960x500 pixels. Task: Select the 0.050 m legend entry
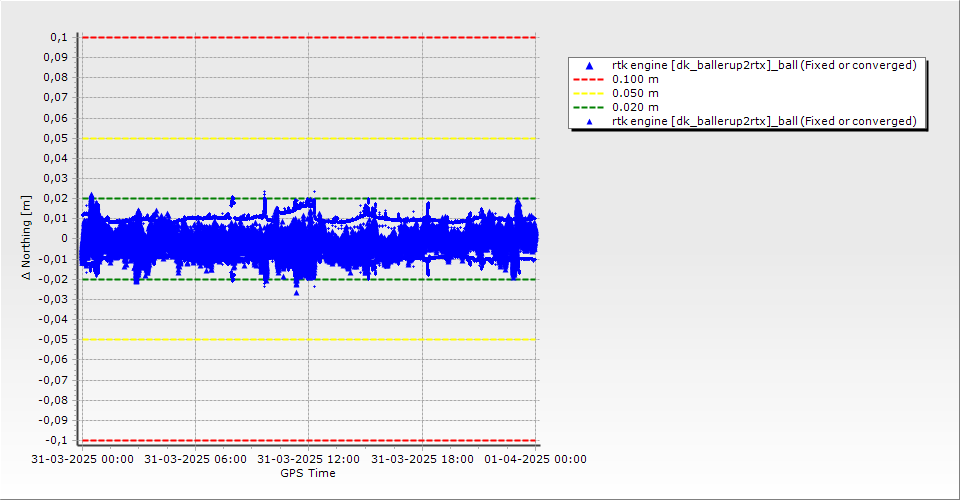(x=636, y=94)
